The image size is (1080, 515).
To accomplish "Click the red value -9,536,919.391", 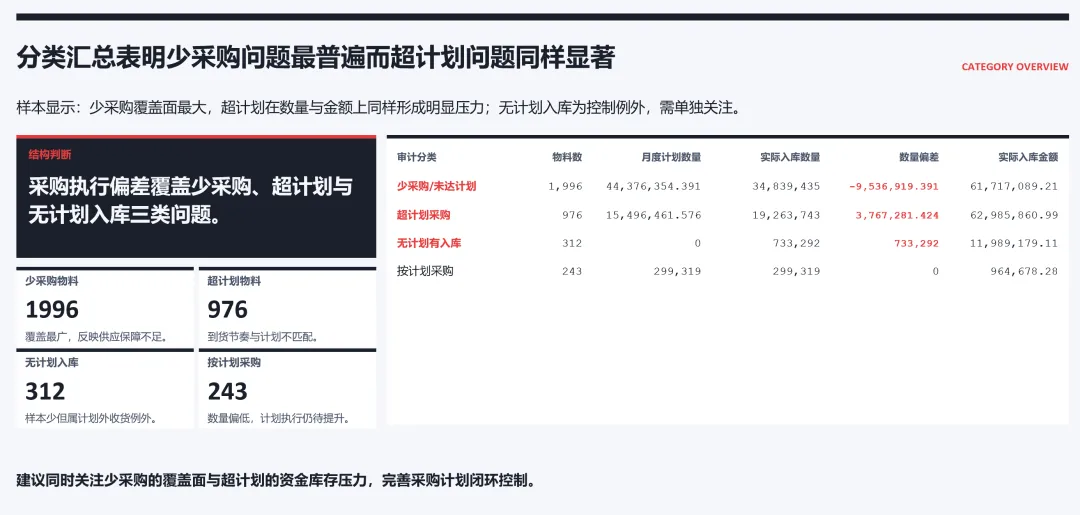I will pos(894,187).
